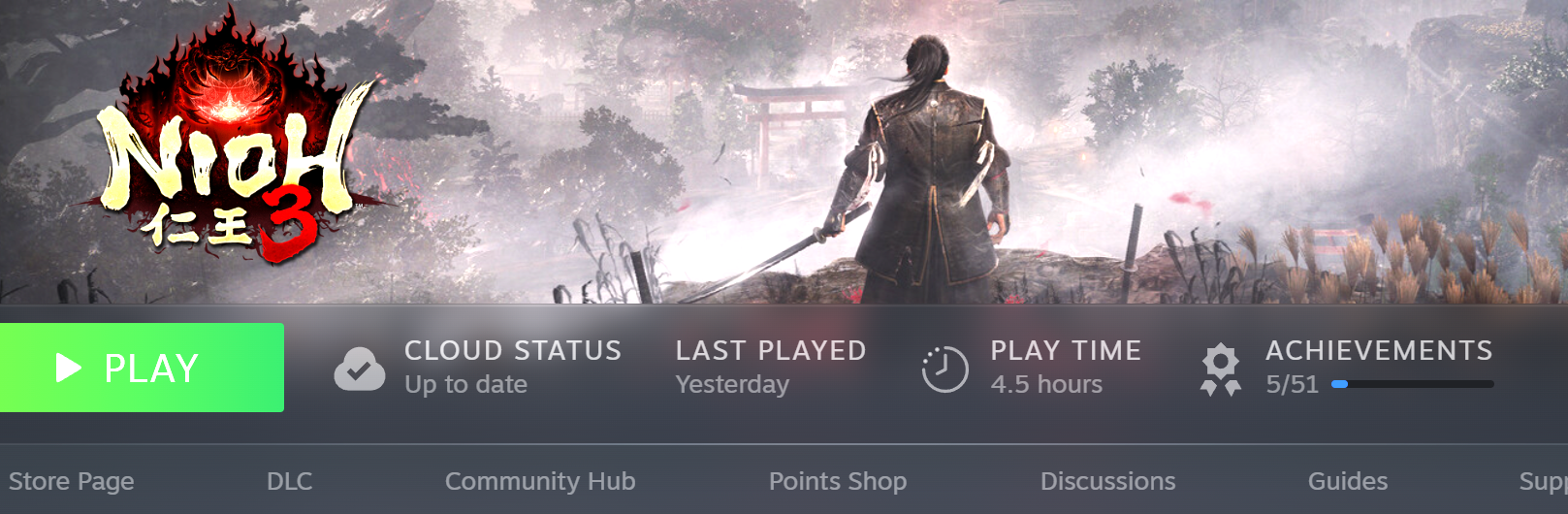Click the play time clock icon
Viewport: 1568px width, 514px height.
[944, 369]
